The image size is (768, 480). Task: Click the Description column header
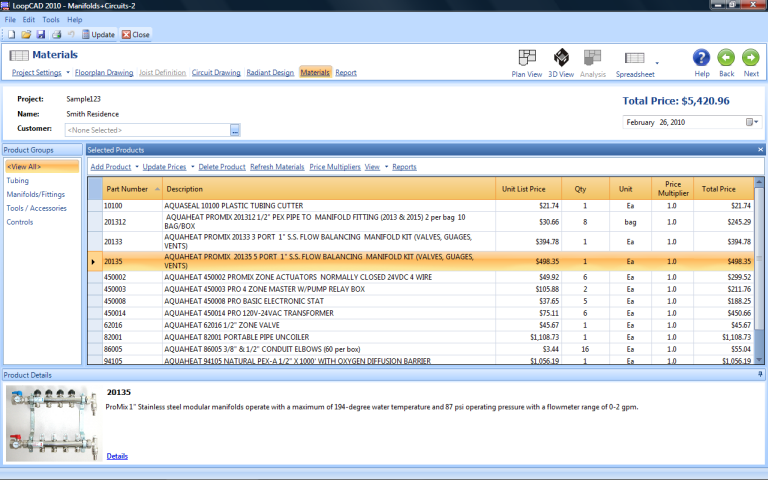[x=329, y=189]
